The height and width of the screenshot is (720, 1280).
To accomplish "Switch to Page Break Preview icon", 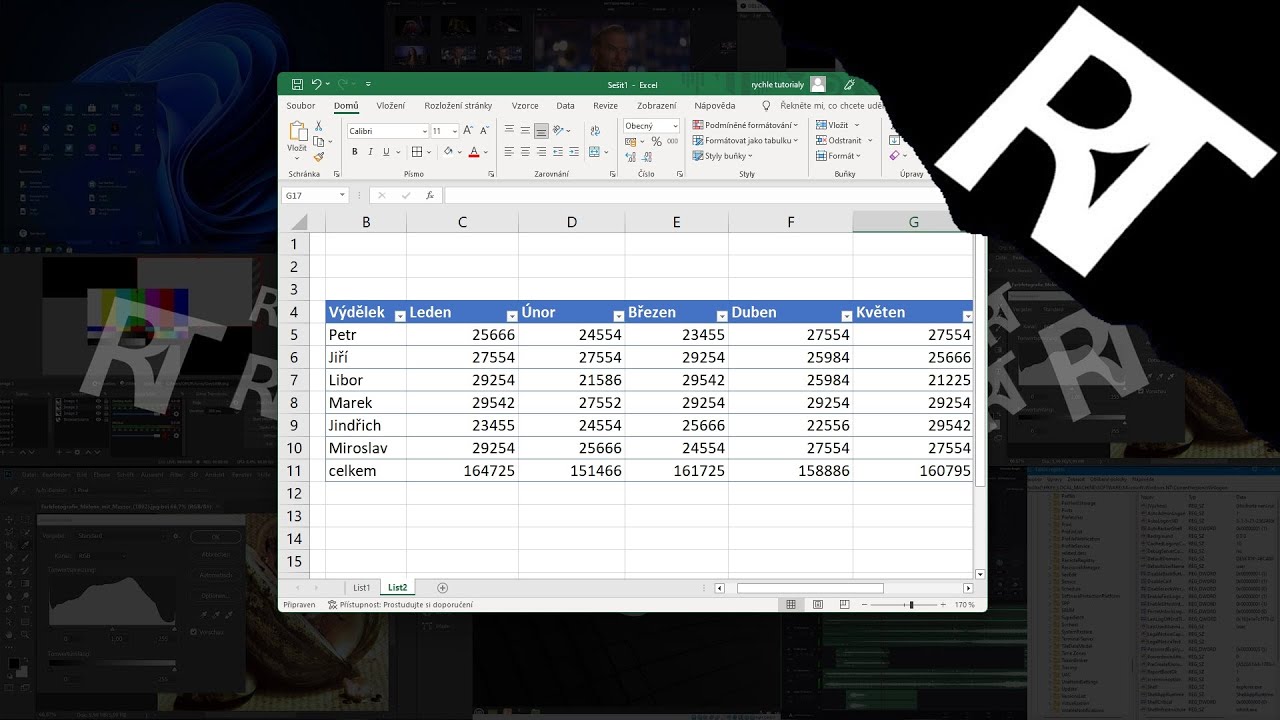I will tap(845, 604).
